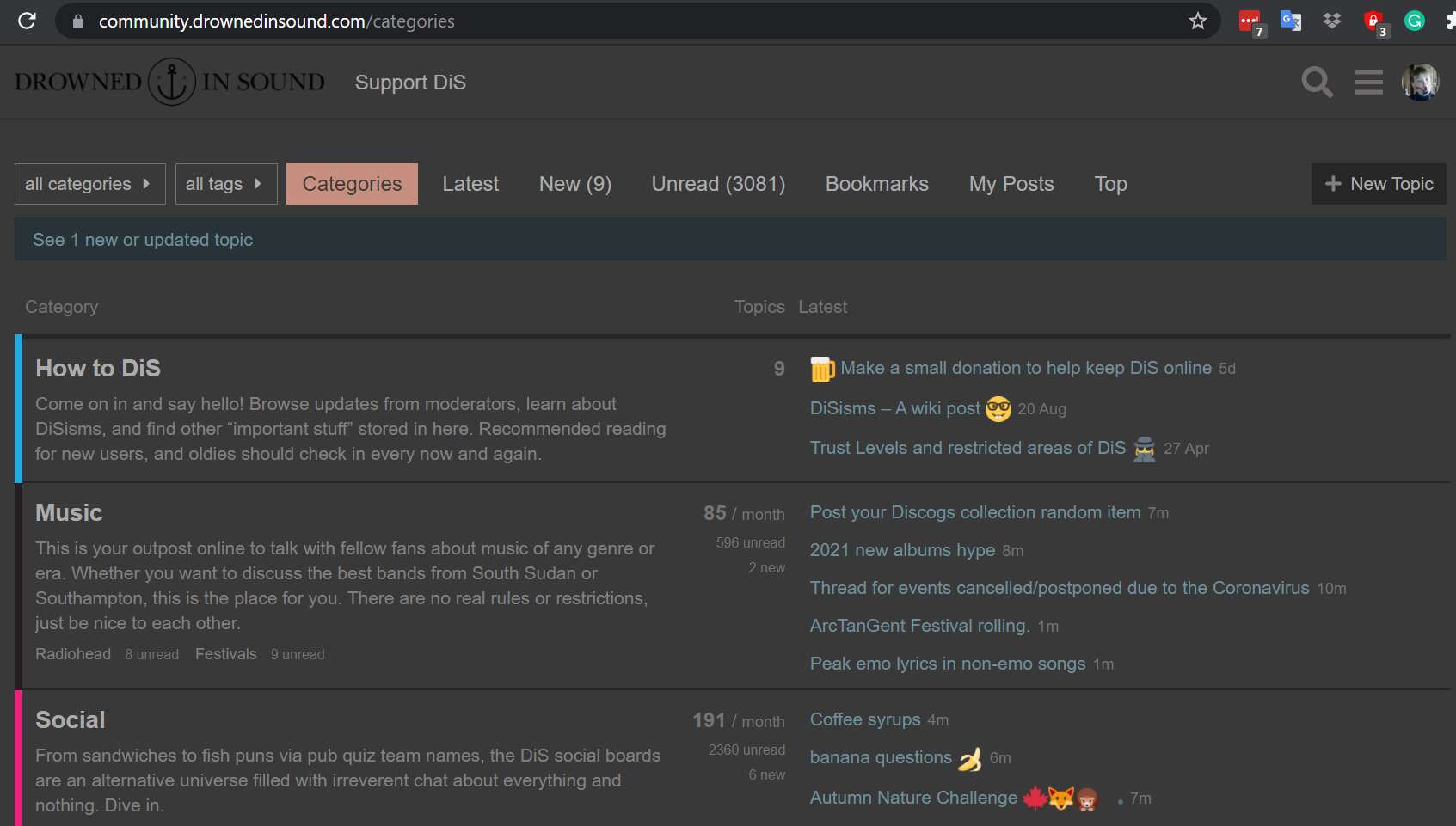The height and width of the screenshot is (826, 1456).
Task: Open the Dropbox extension icon
Action: point(1332,21)
